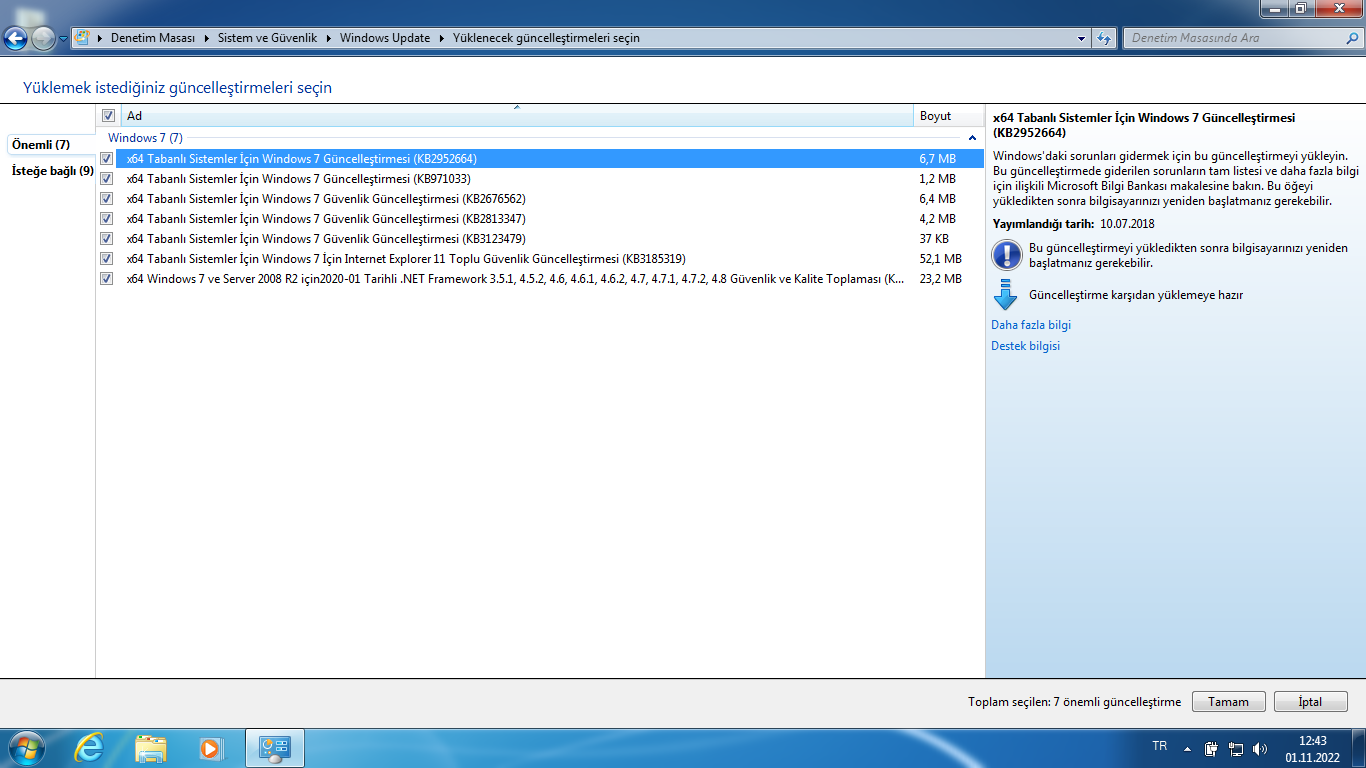Click the Show Desktop strip beside the clock
Viewport: 1366px width, 768px height.
1359,748
